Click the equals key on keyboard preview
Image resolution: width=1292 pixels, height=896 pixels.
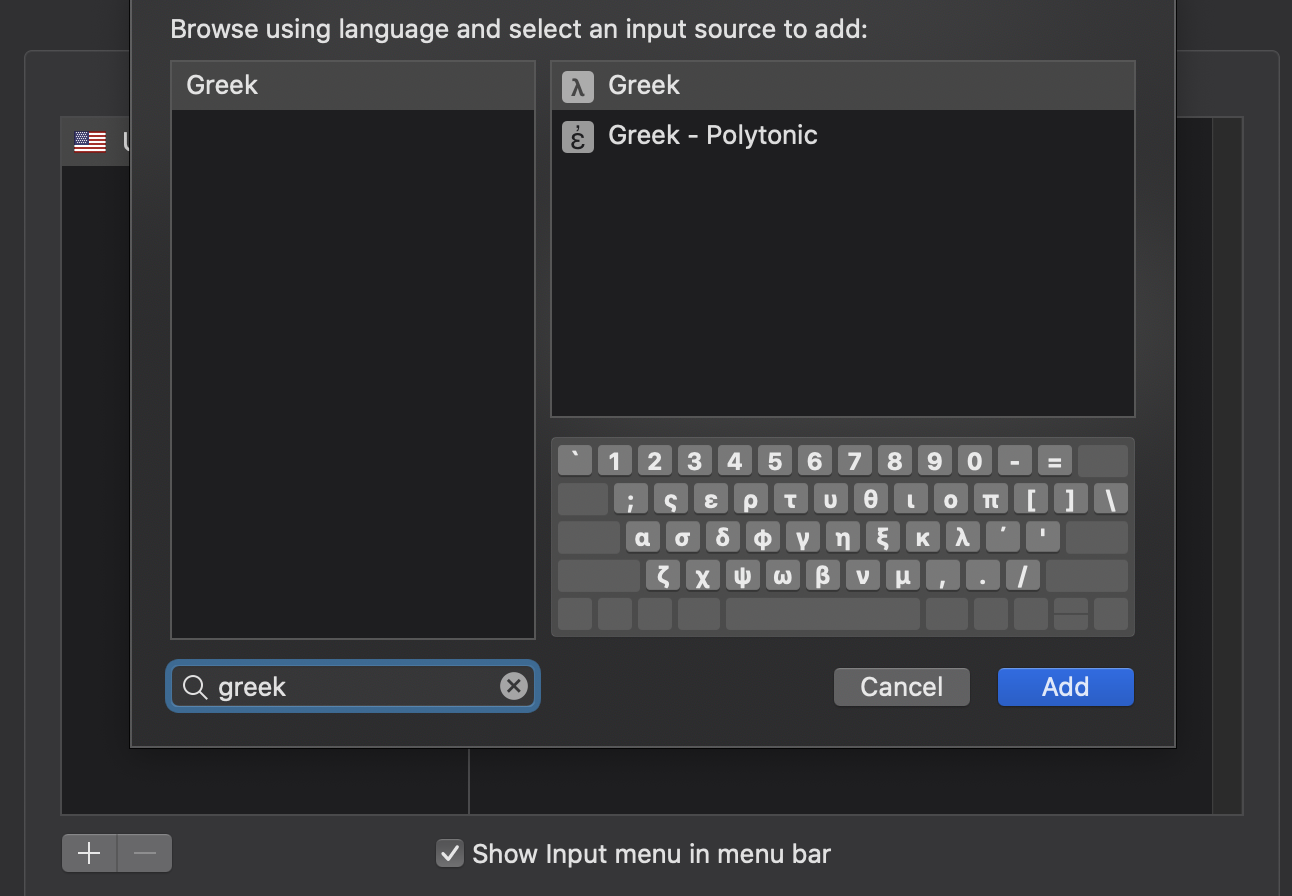[x=1055, y=461]
